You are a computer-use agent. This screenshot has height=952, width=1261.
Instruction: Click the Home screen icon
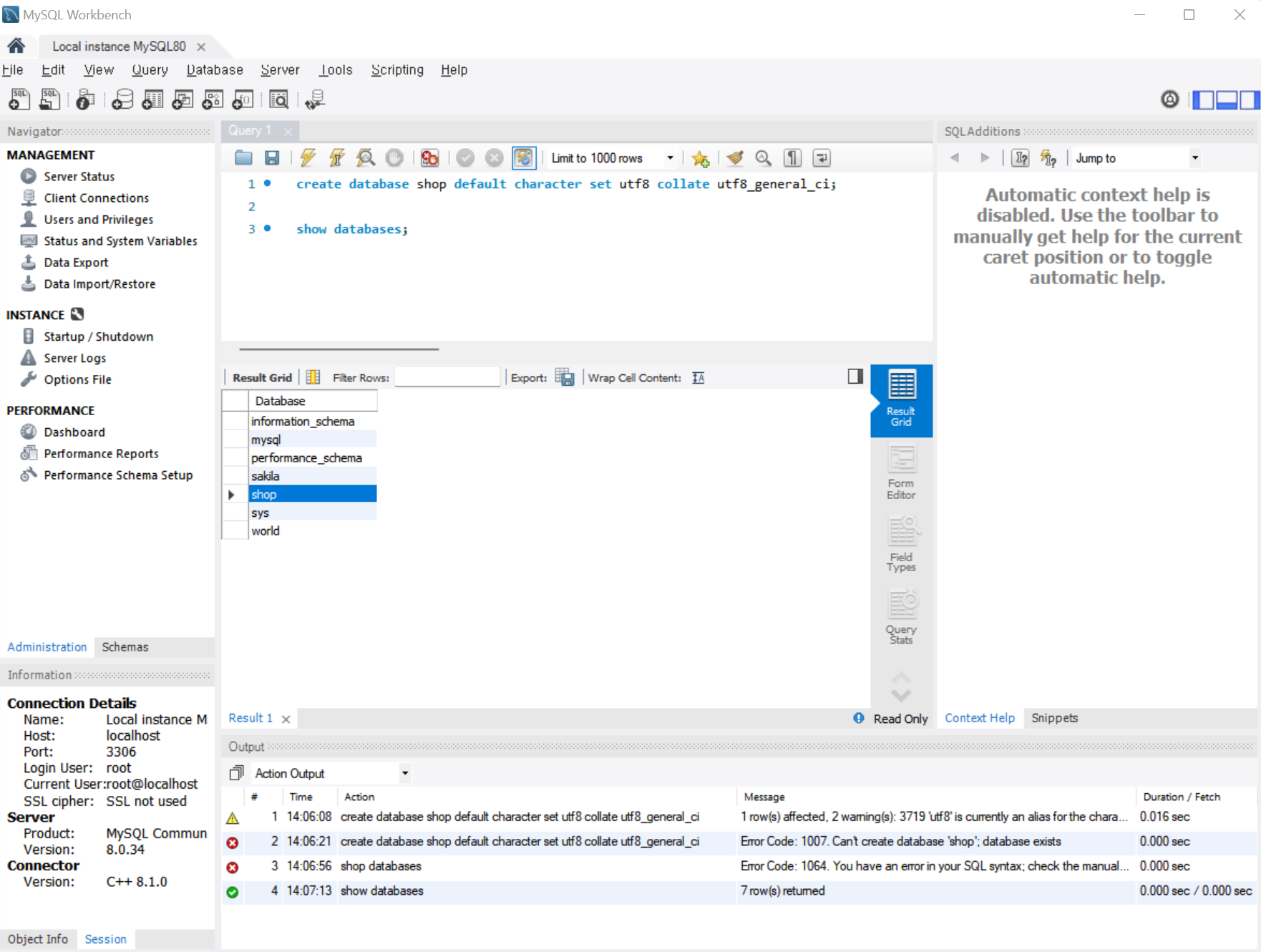click(16, 47)
